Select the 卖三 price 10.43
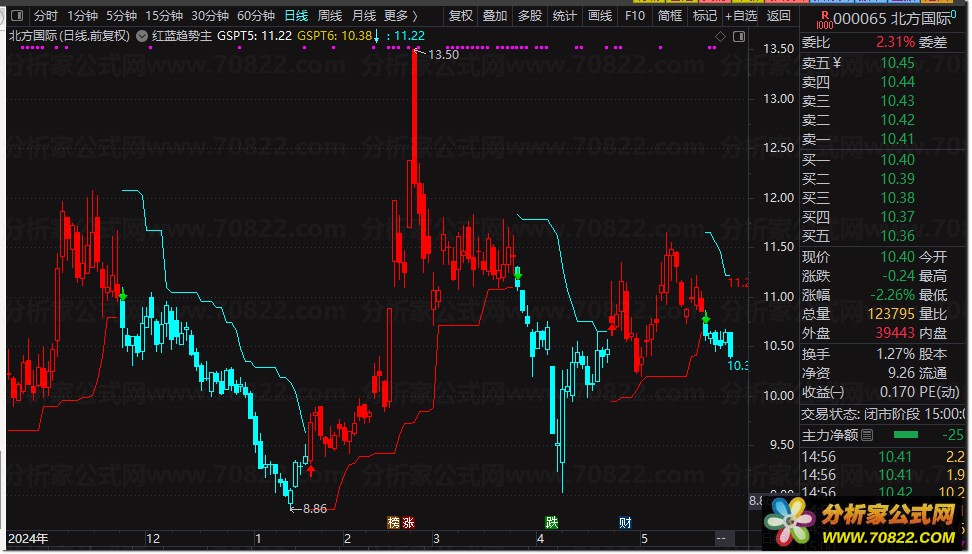Image resolution: width=972 pixels, height=554 pixels. [x=897, y=100]
